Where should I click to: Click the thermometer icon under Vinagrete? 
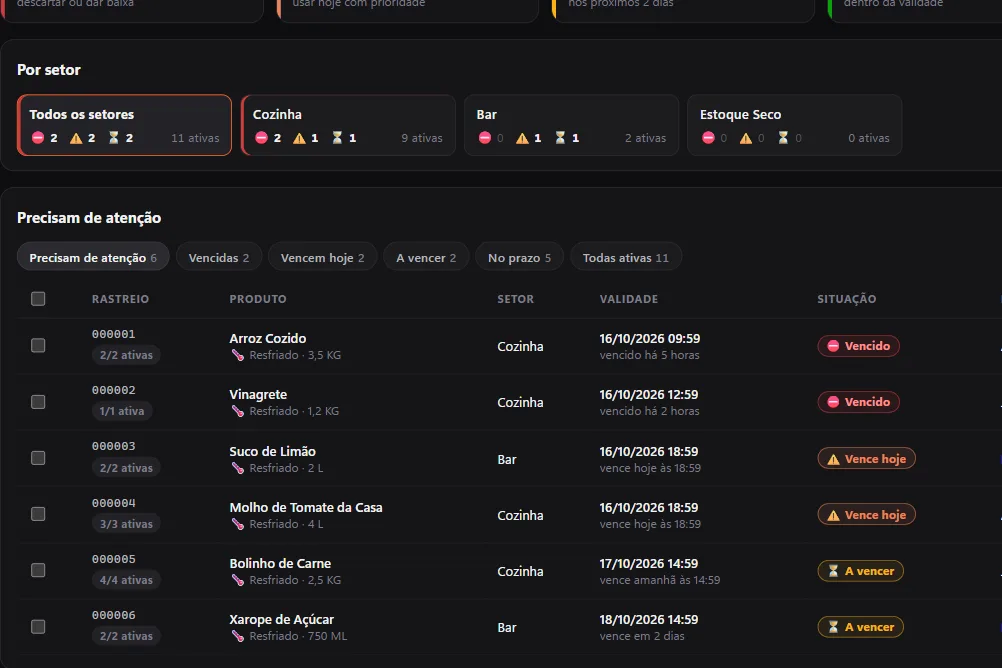click(x=238, y=412)
